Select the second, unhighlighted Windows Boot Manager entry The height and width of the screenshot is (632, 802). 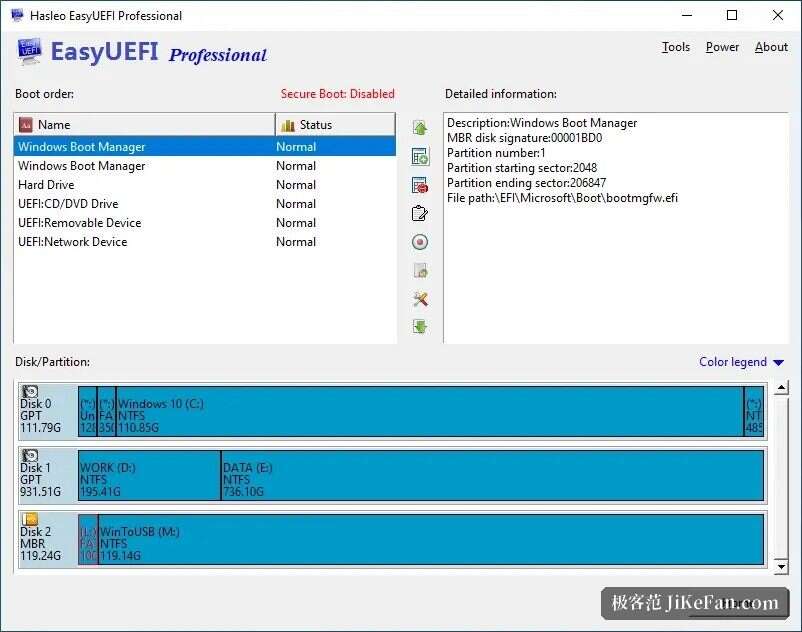(205, 166)
